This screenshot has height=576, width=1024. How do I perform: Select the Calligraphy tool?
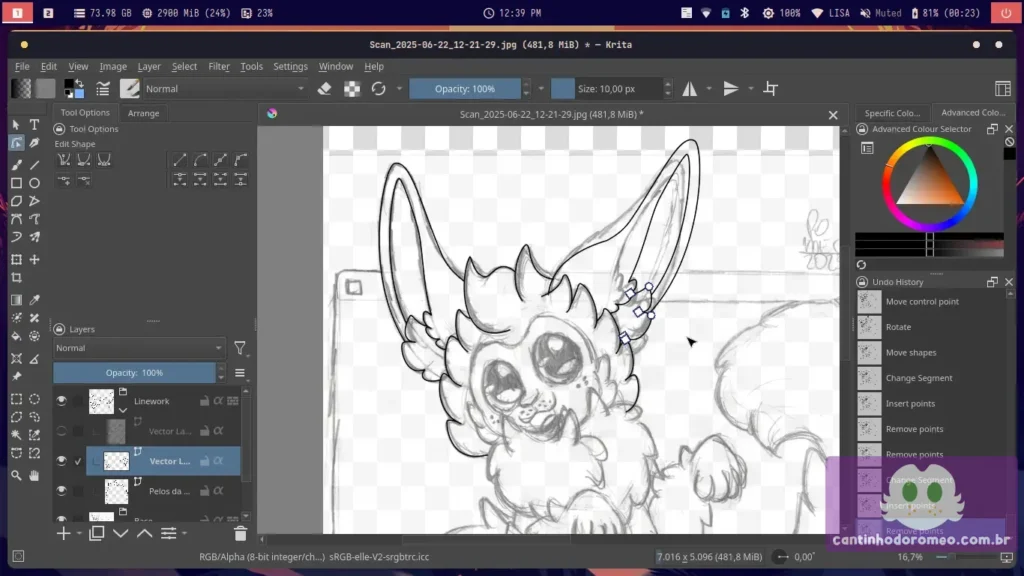click(35, 143)
